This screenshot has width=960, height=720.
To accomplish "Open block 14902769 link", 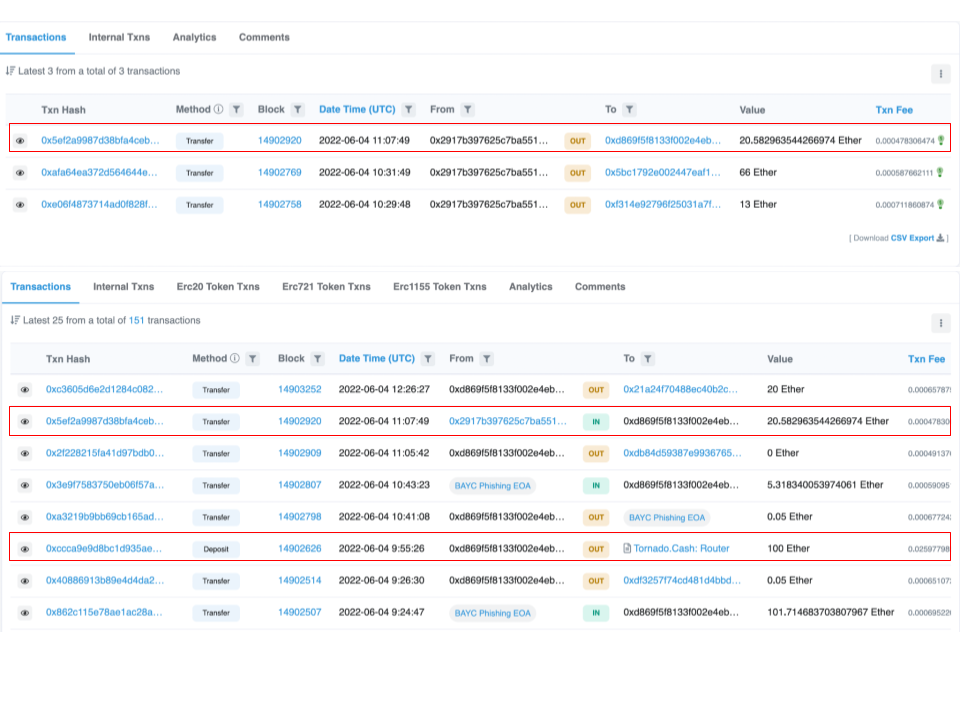I will 280,173.
